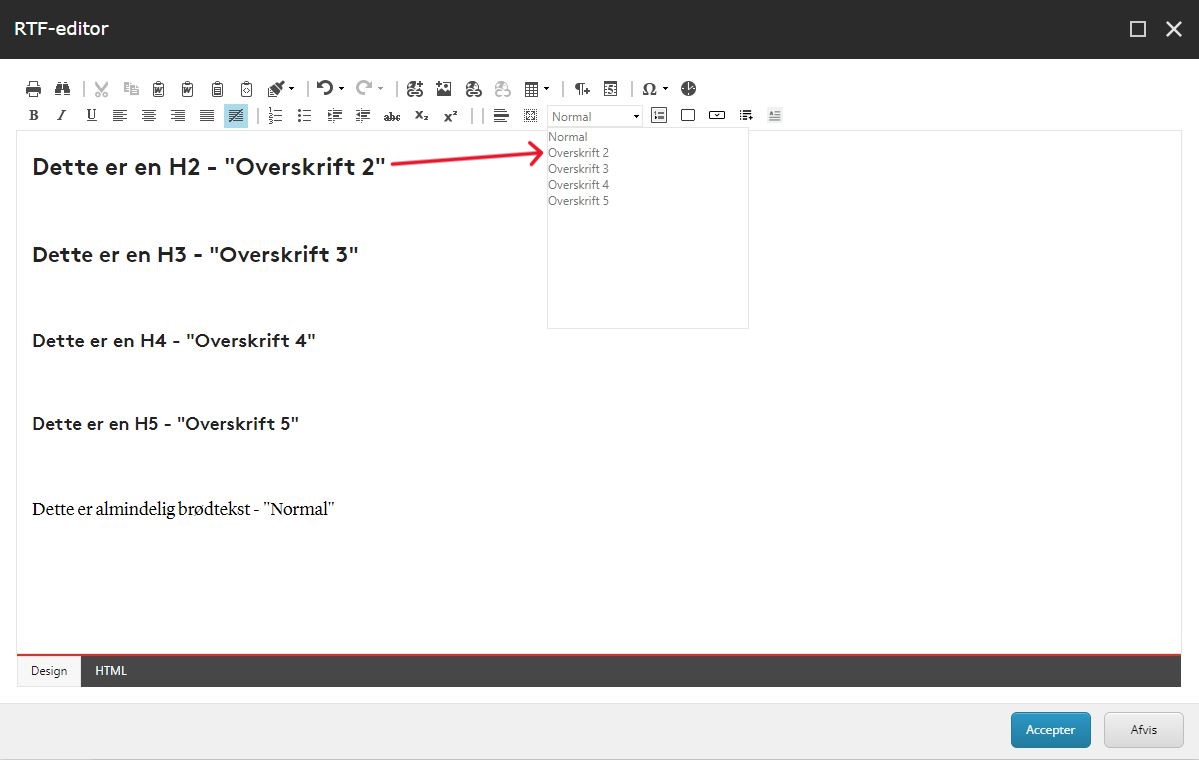Click the Insert Date/Time clock icon
The width and height of the screenshot is (1199, 760).
pyautogui.click(x=688, y=88)
